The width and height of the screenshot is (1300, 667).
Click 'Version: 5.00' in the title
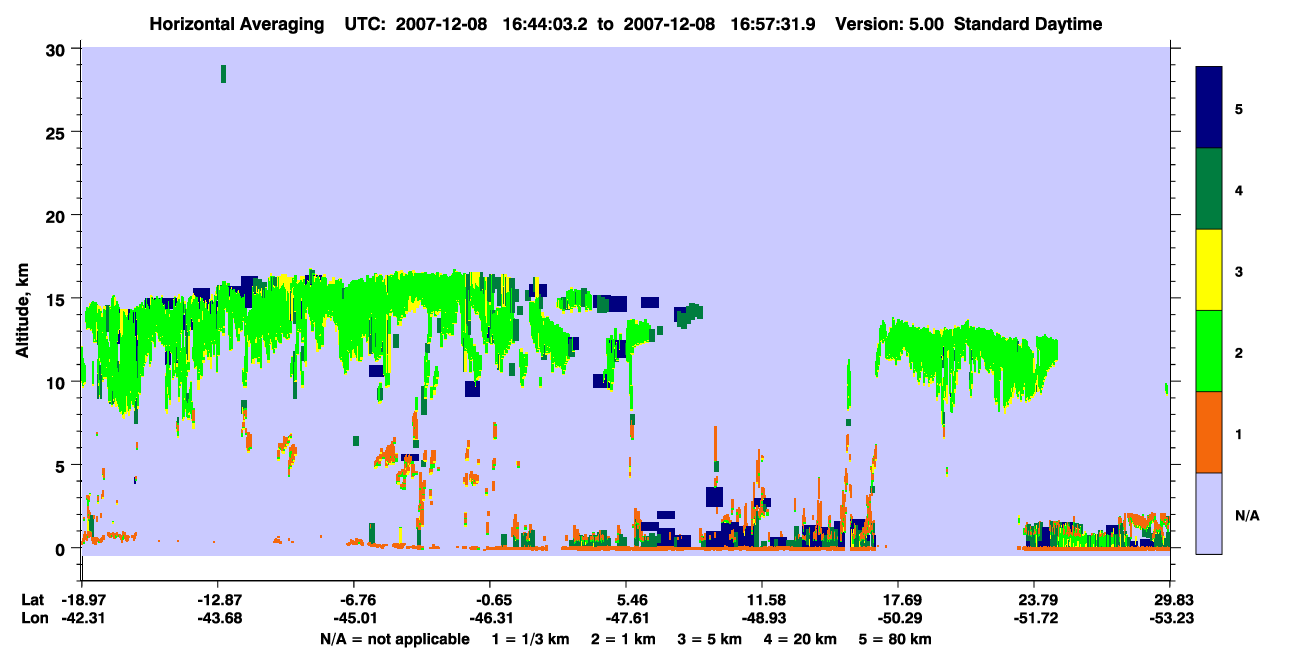click(x=891, y=24)
